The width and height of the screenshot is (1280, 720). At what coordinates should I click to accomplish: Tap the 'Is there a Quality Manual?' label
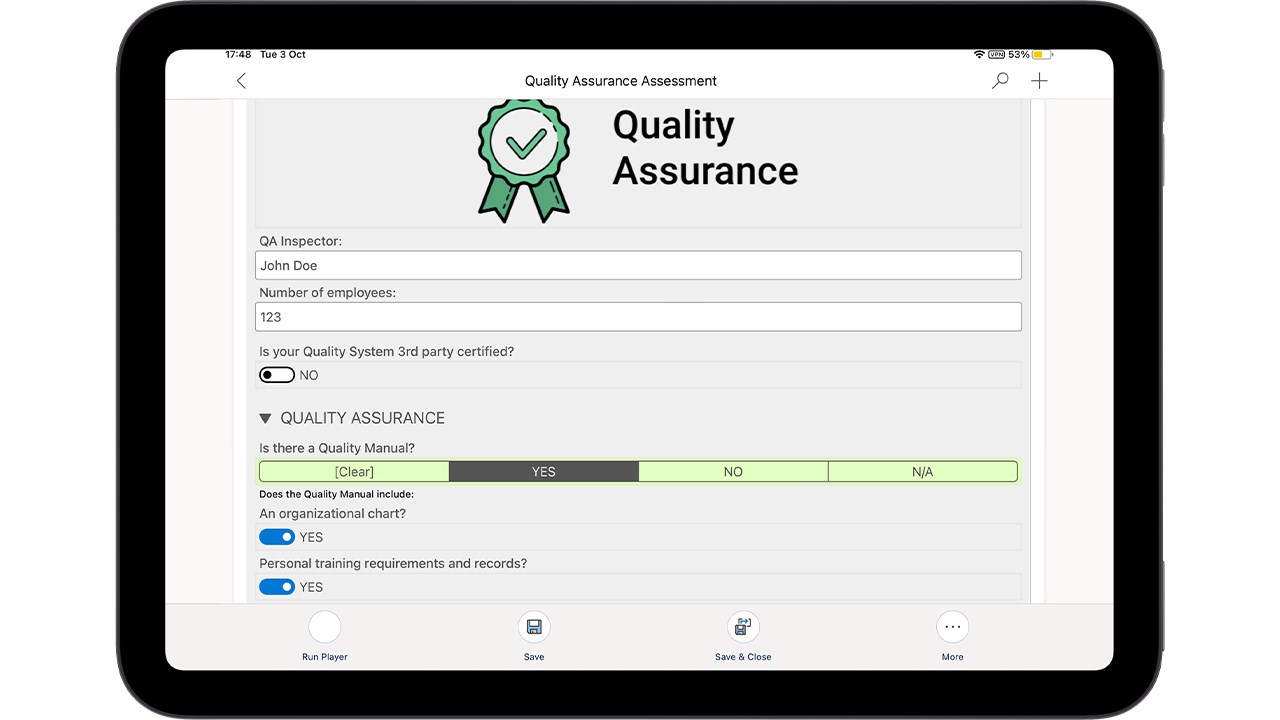(x=337, y=448)
